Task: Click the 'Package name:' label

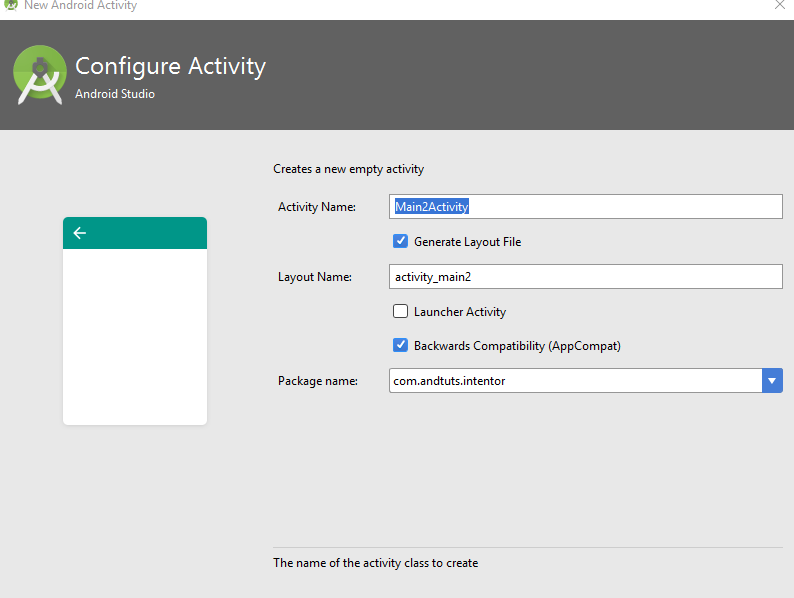Action: pos(318,381)
